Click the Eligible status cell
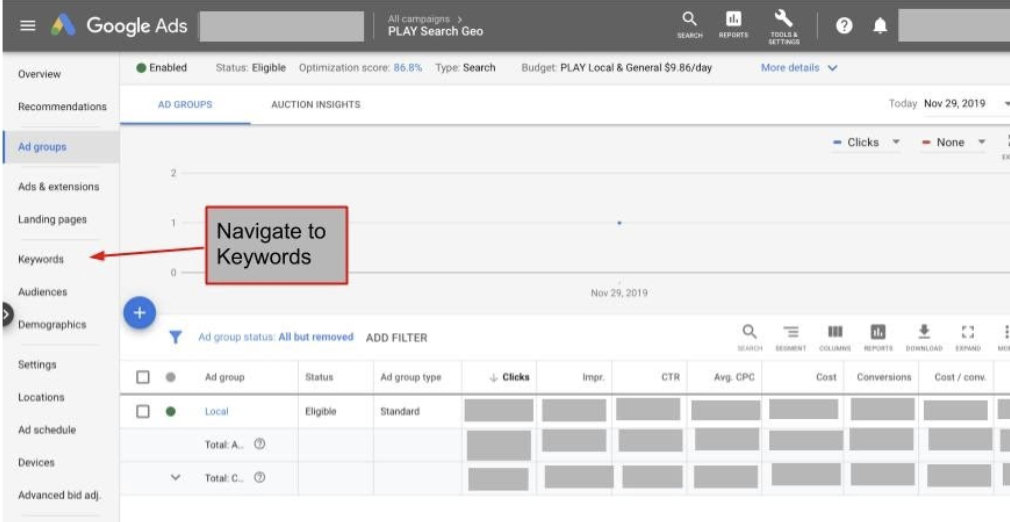This screenshot has height=522, width=1010. 321,411
